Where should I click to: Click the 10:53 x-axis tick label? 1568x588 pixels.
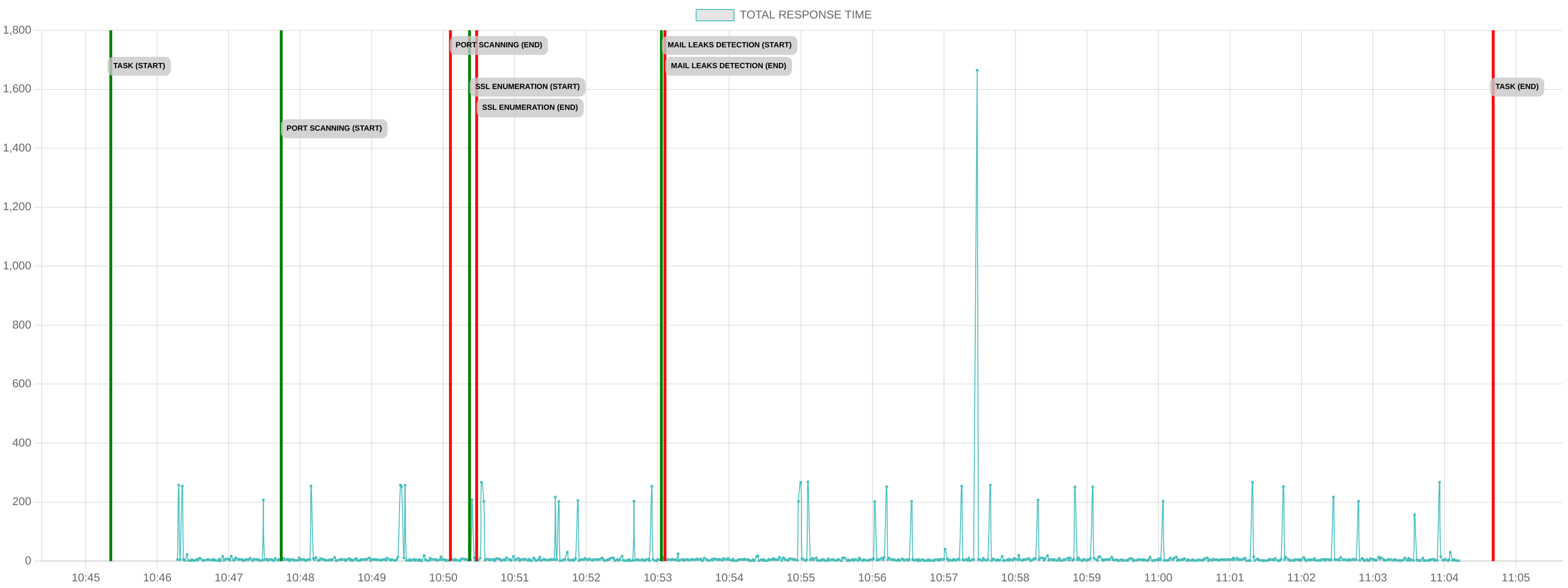coord(658,578)
